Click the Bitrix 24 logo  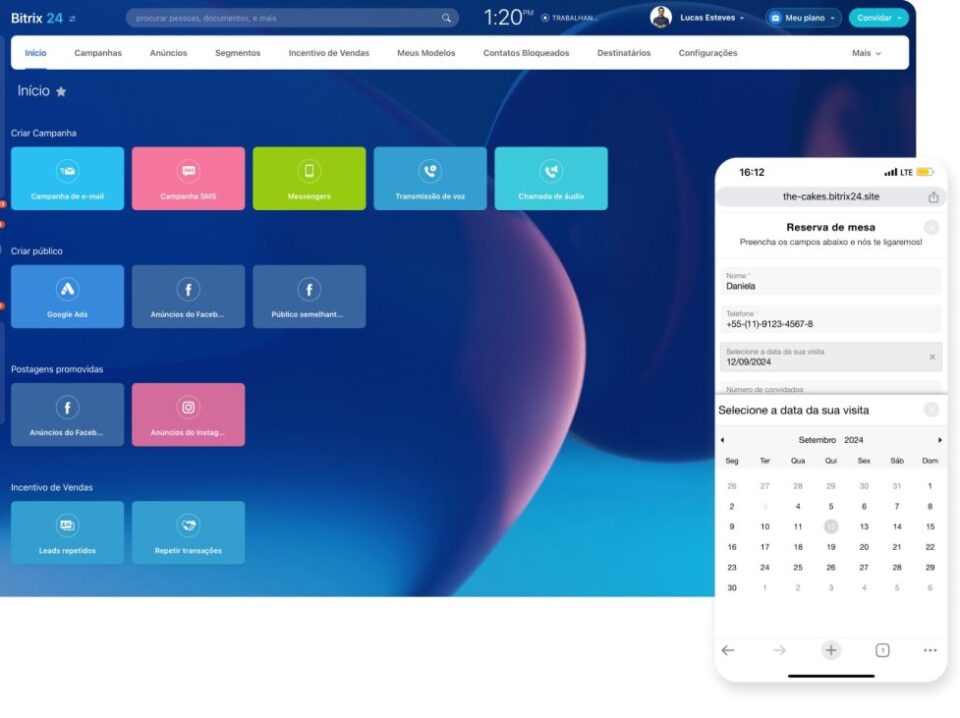click(x=37, y=18)
